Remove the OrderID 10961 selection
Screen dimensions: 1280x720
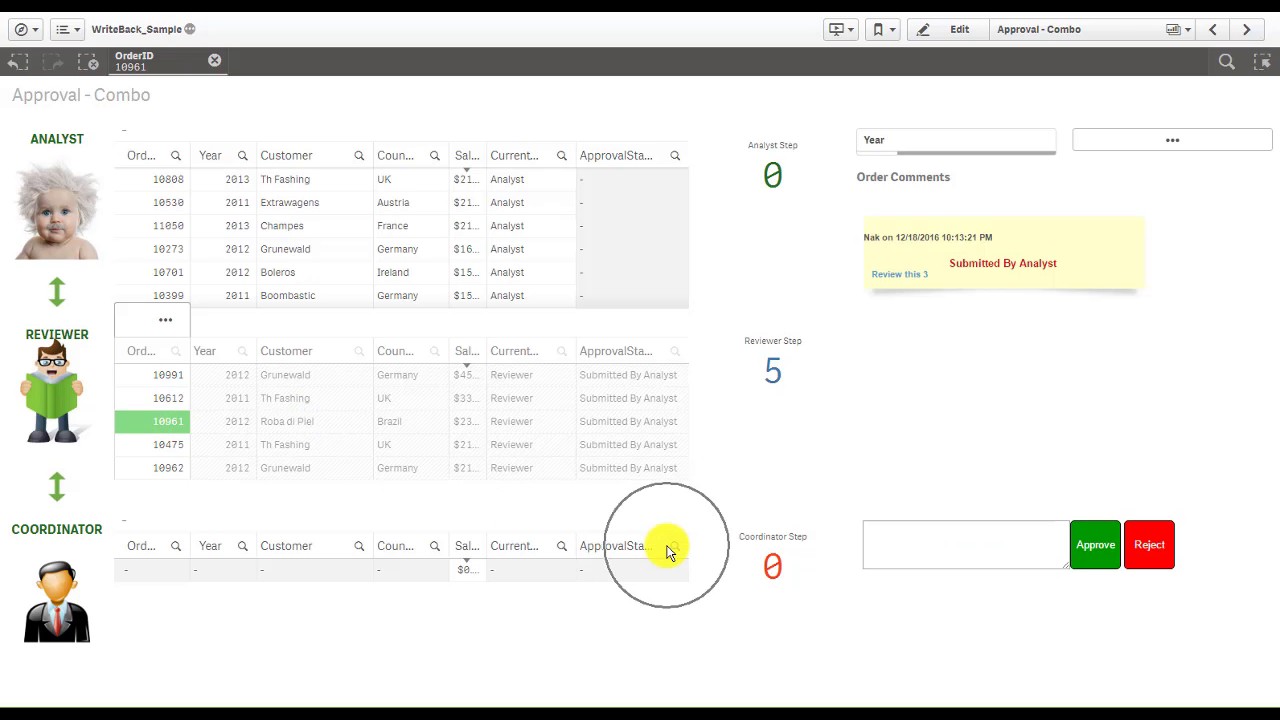214,61
